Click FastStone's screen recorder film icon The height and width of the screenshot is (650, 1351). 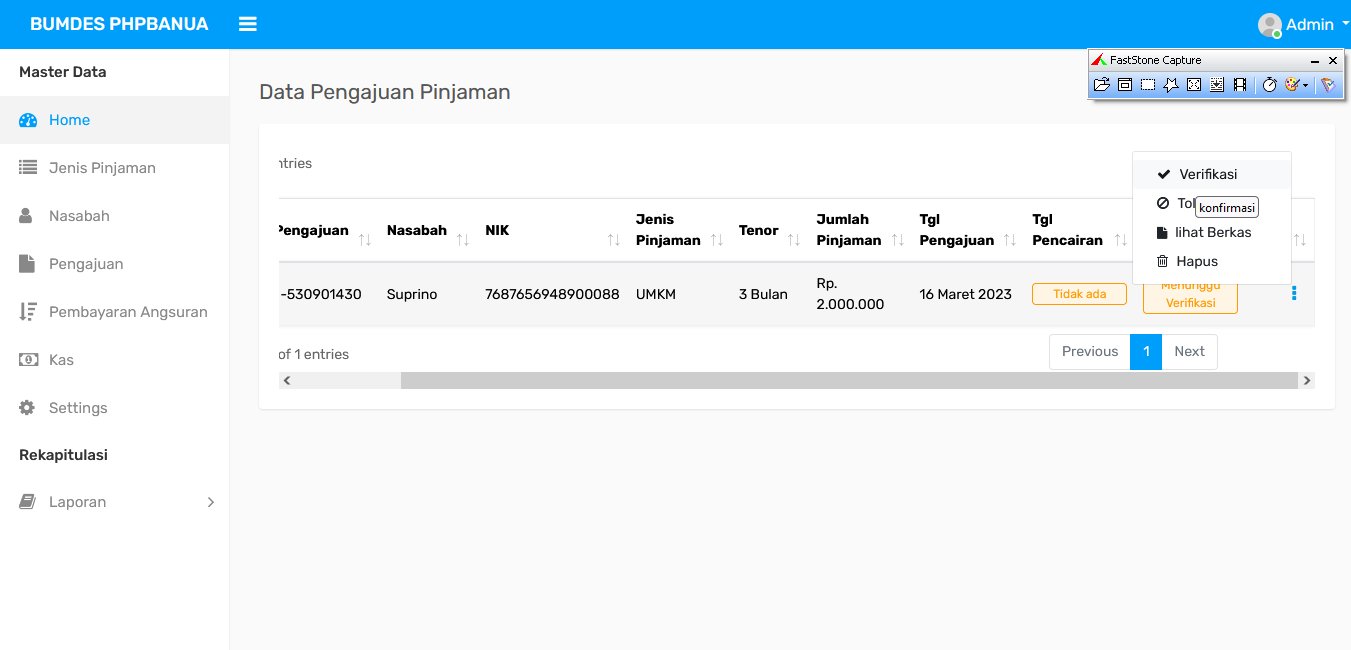(x=1240, y=85)
